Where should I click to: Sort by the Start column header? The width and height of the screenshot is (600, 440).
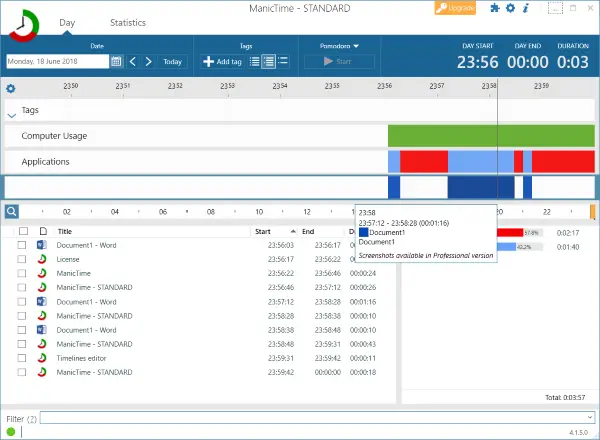[263, 231]
